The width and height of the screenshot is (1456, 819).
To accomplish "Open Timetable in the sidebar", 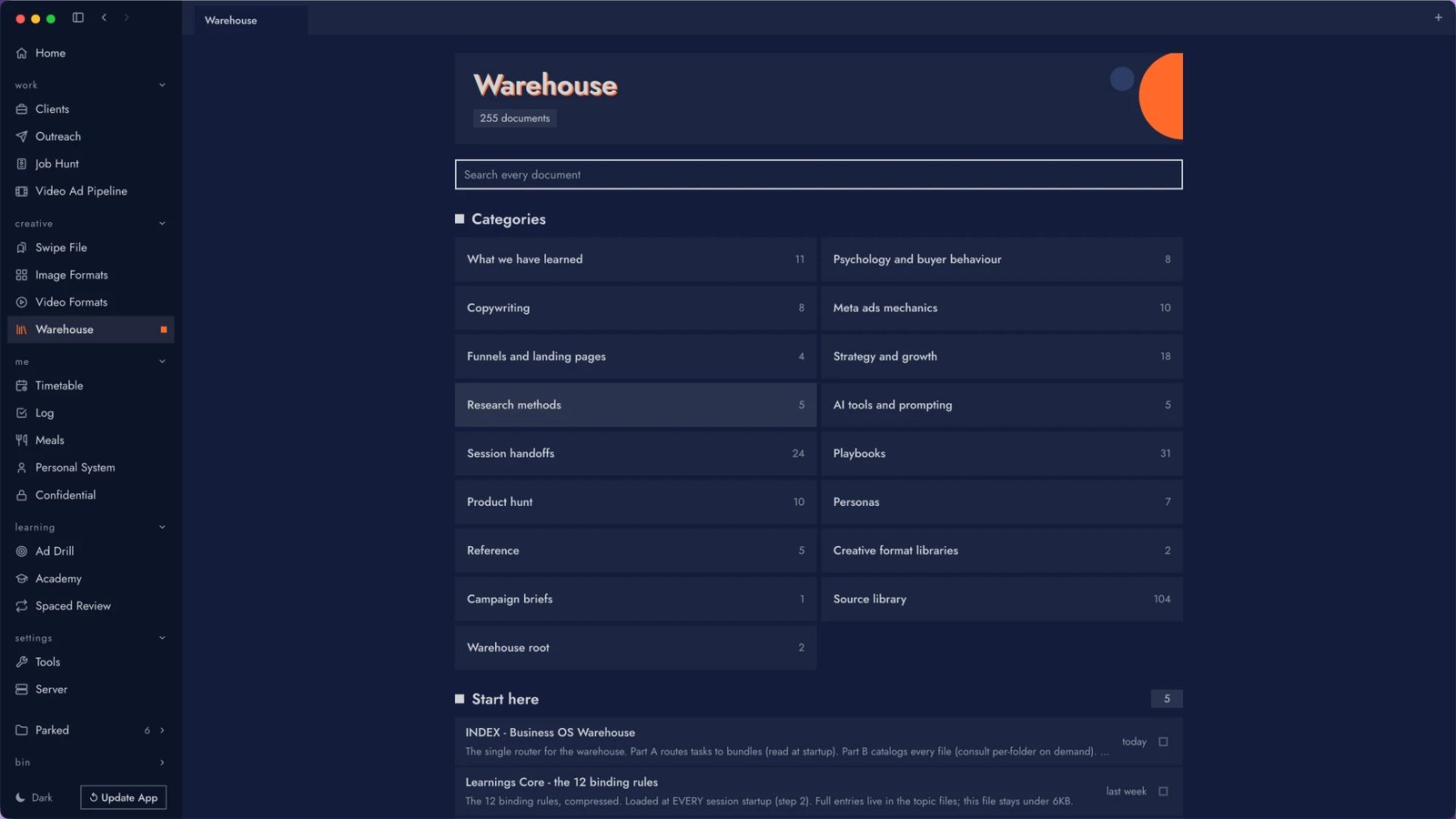I will point(90,386).
